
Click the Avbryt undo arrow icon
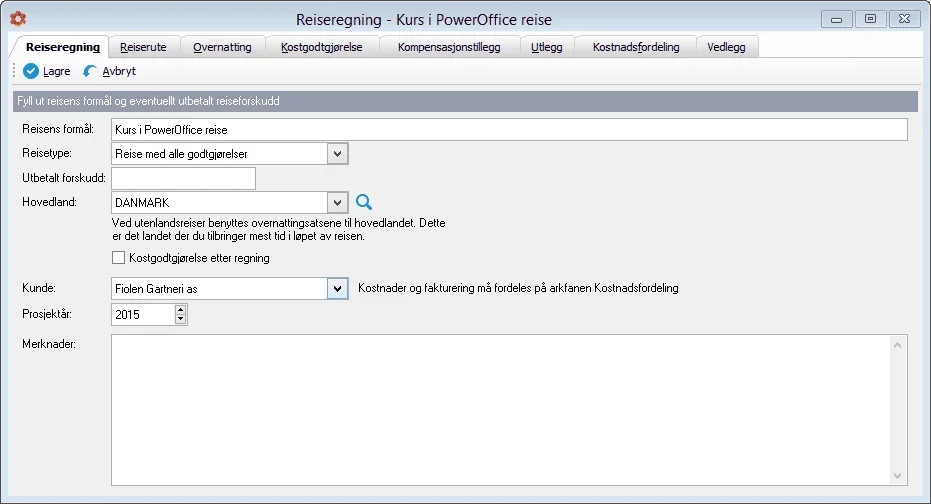click(x=91, y=71)
